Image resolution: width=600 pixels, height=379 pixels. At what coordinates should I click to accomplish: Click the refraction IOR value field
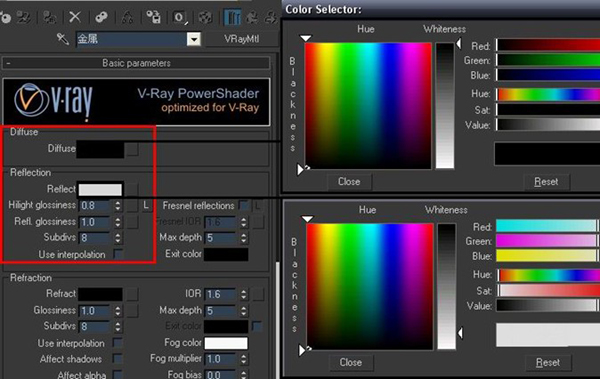(x=220, y=294)
